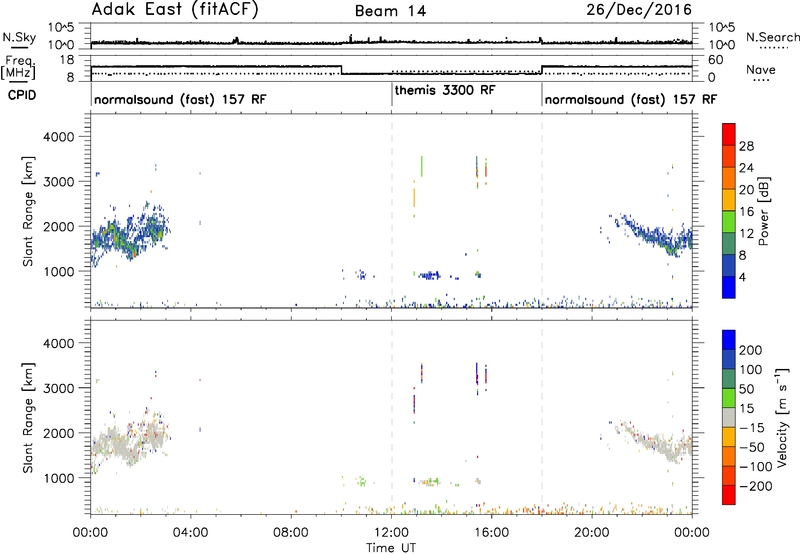Select the 'N.Sky' legend label

[x=19, y=37]
